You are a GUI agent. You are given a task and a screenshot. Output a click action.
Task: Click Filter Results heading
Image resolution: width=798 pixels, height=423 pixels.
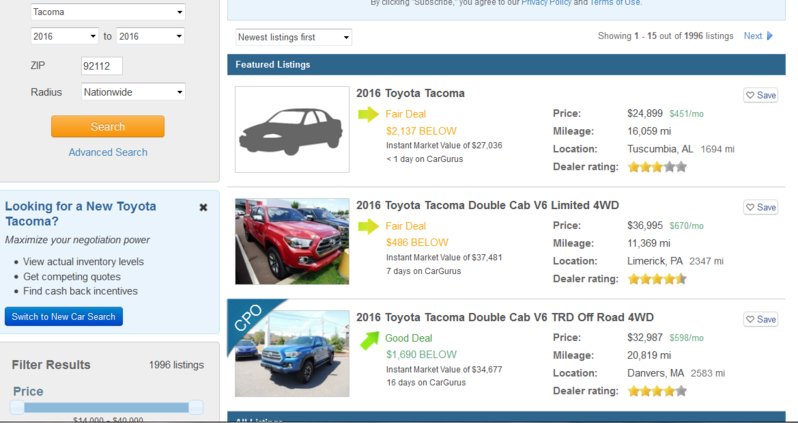pos(51,365)
